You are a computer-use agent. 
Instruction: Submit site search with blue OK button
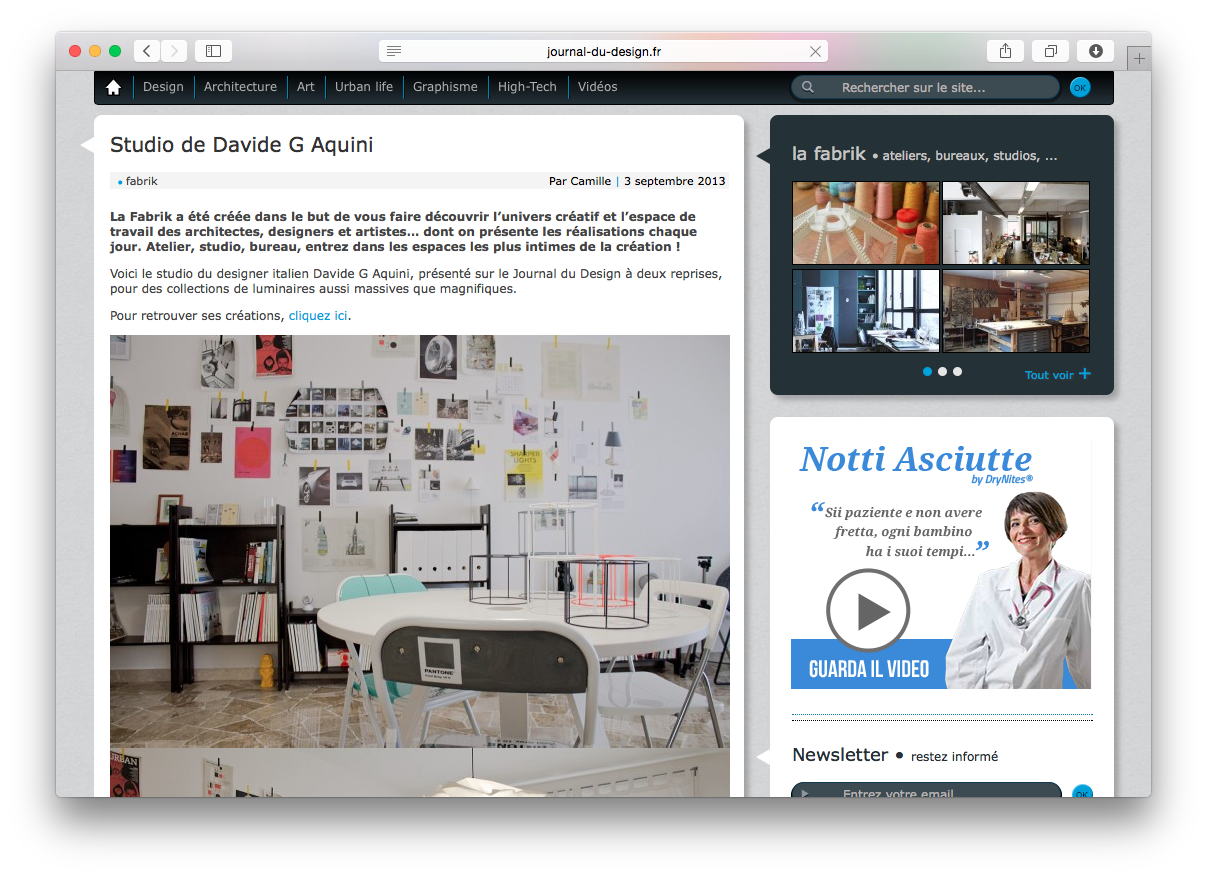pos(1080,88)
